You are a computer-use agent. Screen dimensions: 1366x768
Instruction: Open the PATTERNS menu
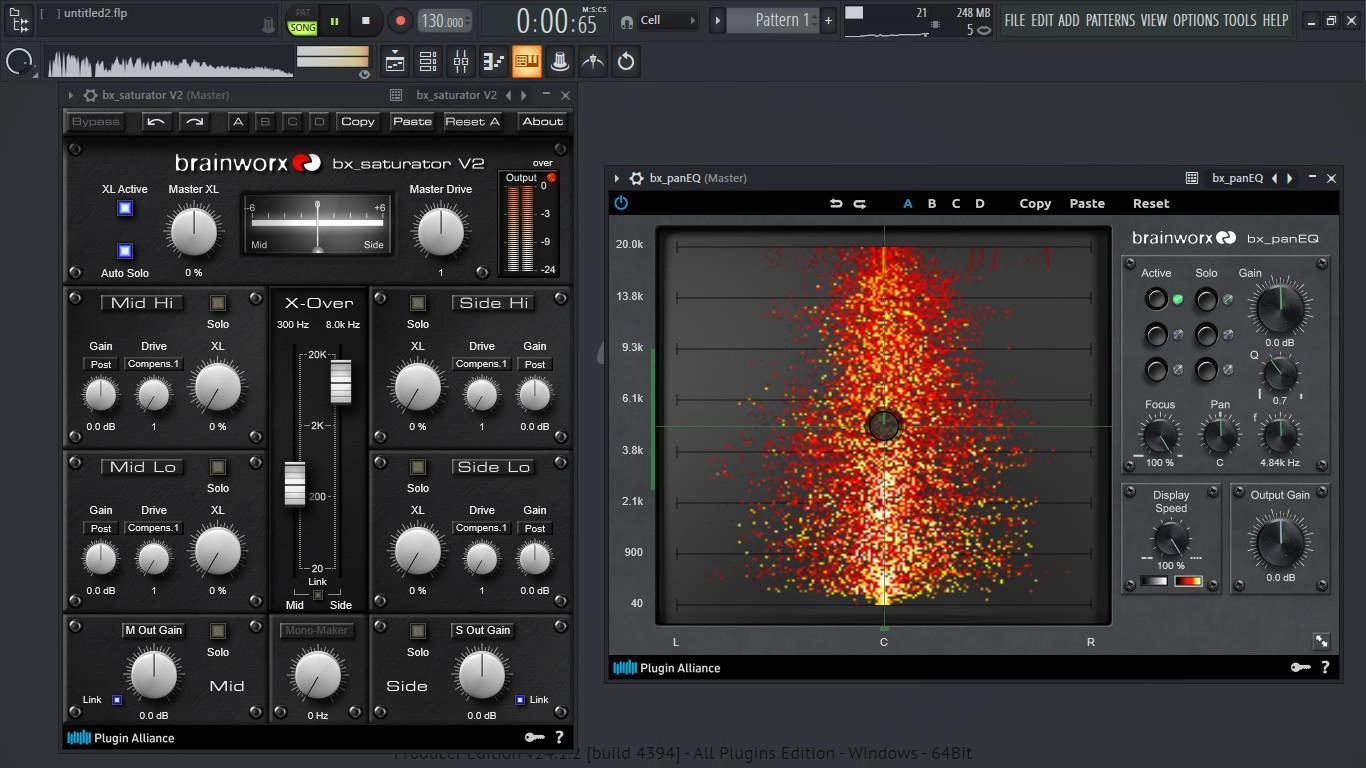click(x=1110, y=20)
